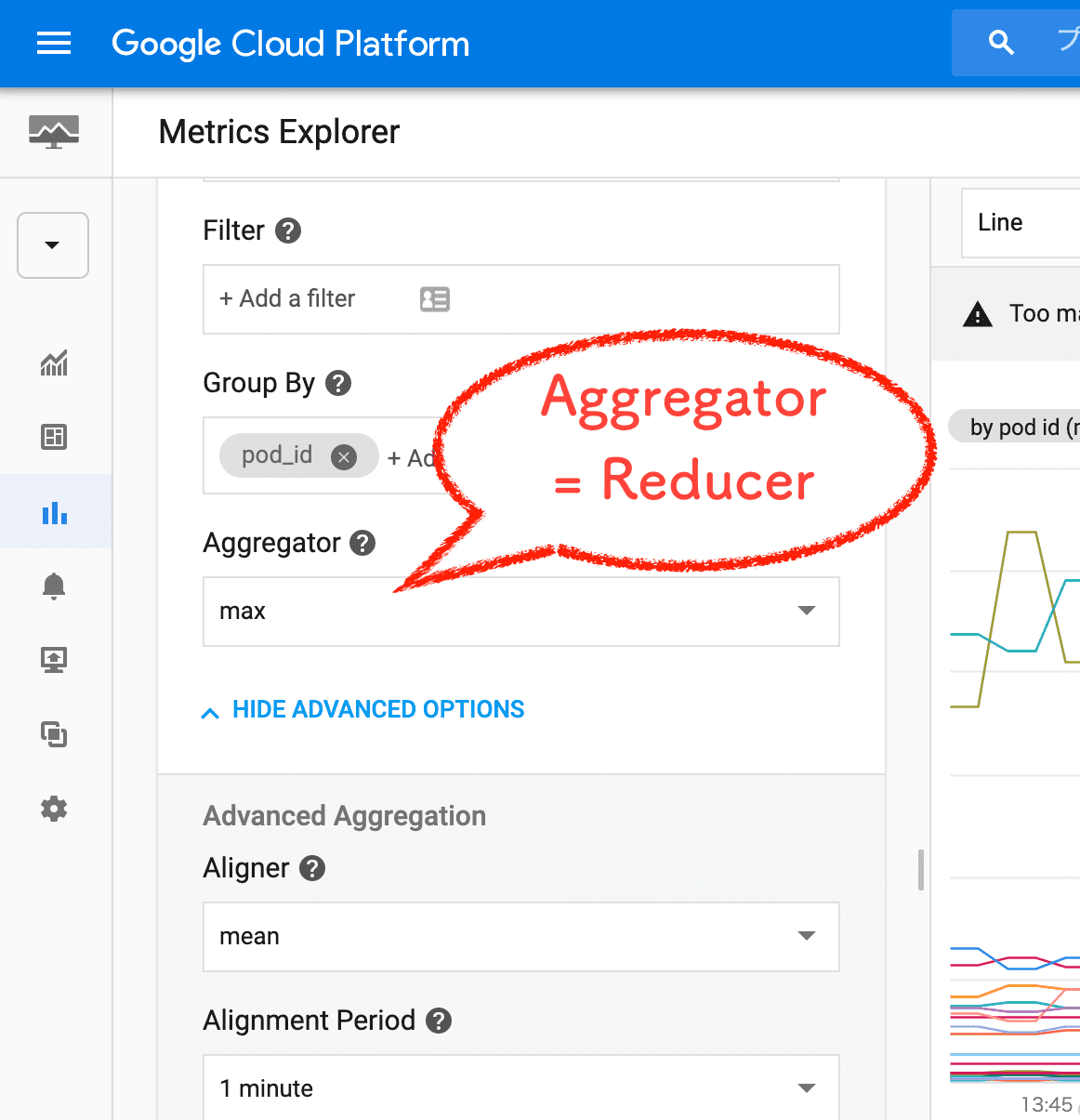This screenshot has width=1080, height=1120.
Task: Open Uptime checks monitor icon
Action: [54, 660]
